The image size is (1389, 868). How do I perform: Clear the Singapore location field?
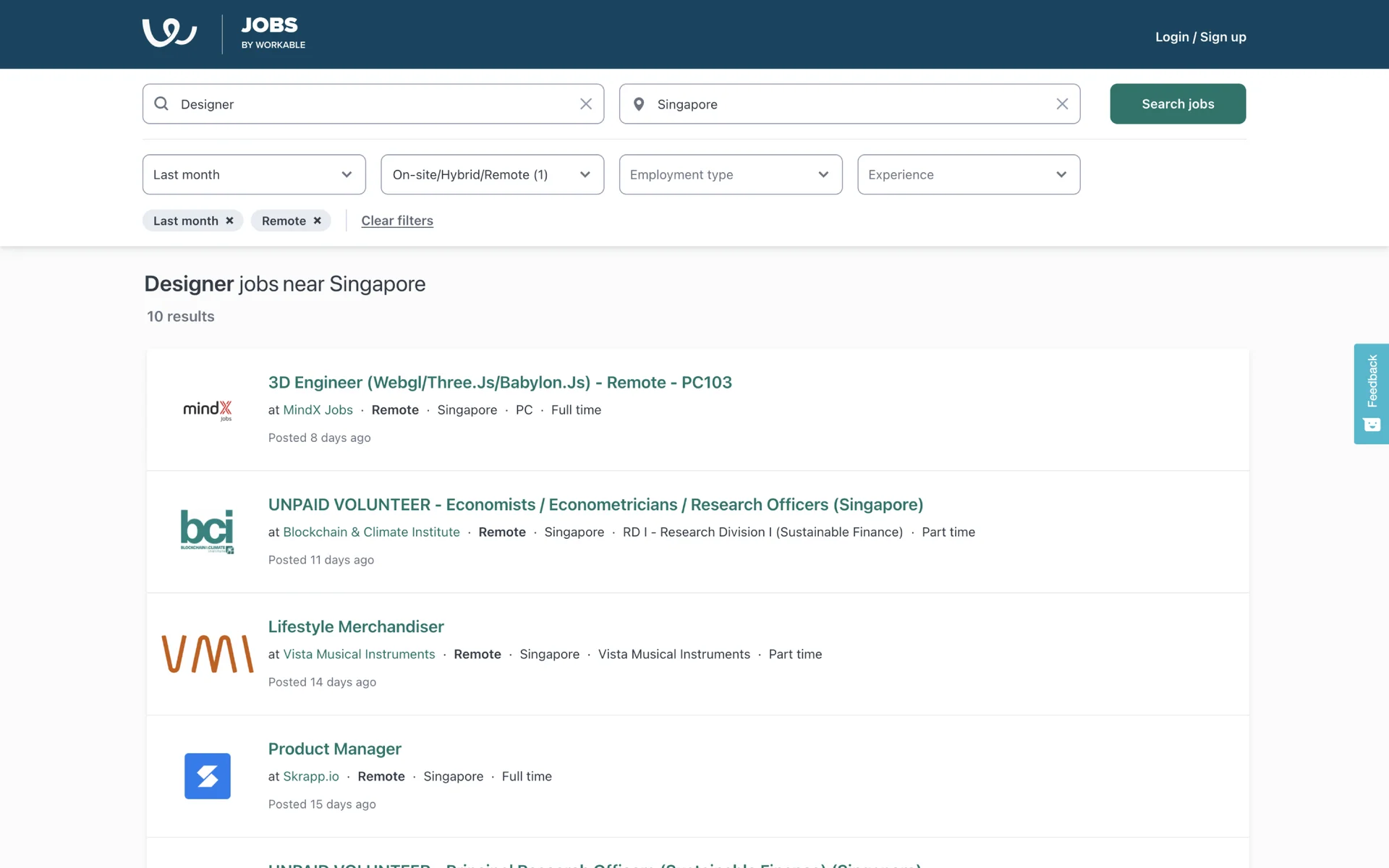coord(1062,104)
